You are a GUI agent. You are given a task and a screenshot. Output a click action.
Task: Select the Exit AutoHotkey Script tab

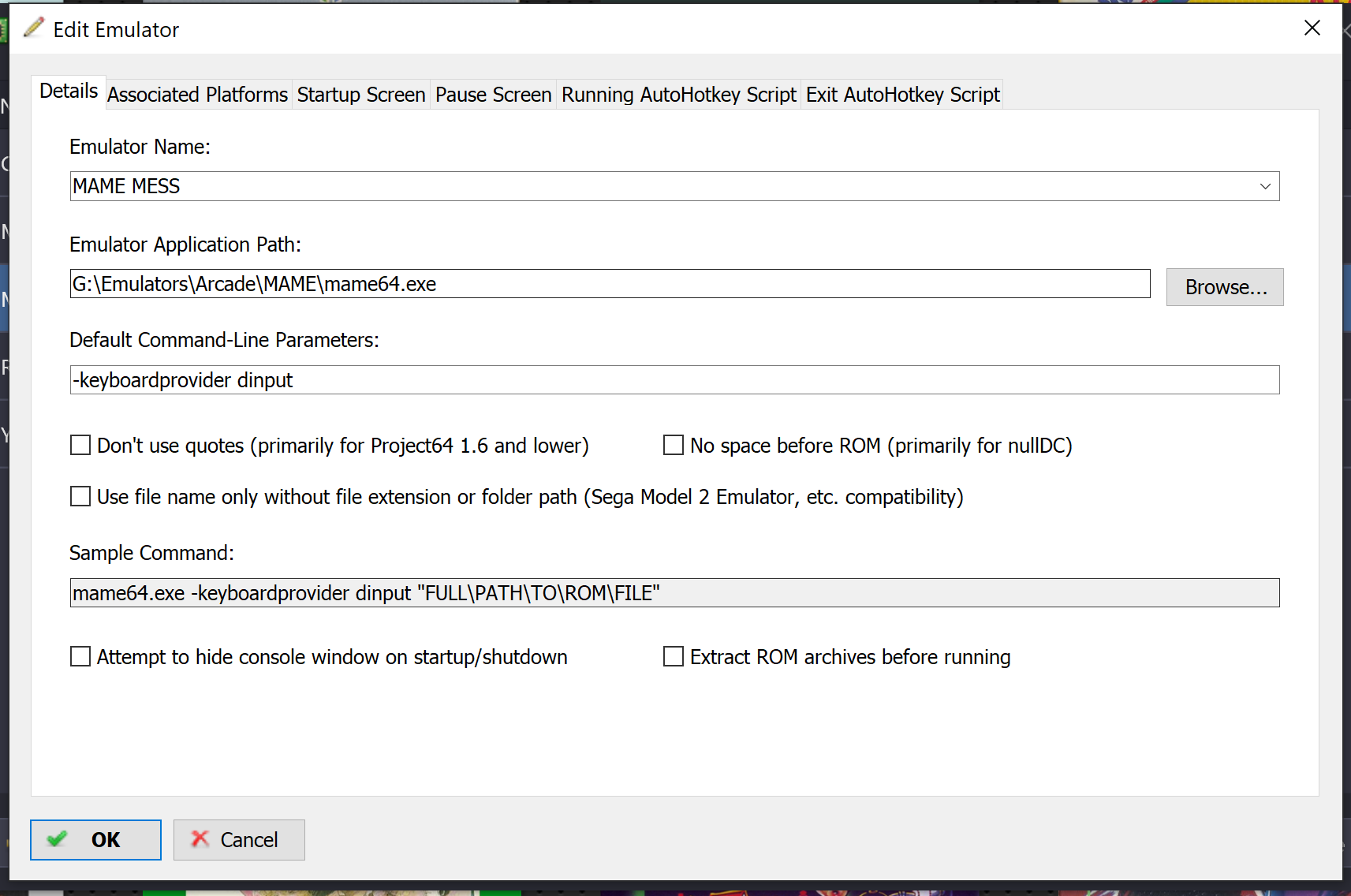tap(903, 95)
